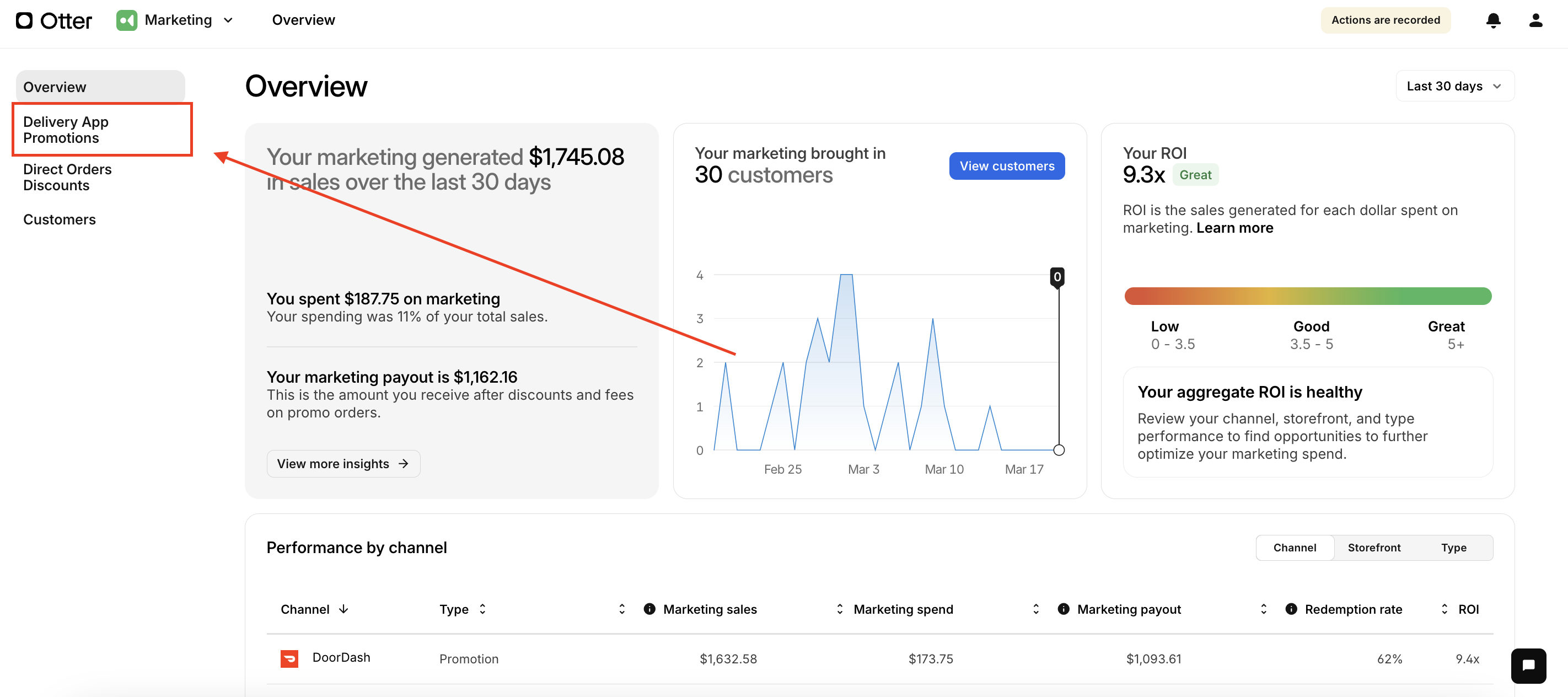Click the chart end-point marker at zero
Screen dimensions: 1568x697
(x=1059, y=450)
